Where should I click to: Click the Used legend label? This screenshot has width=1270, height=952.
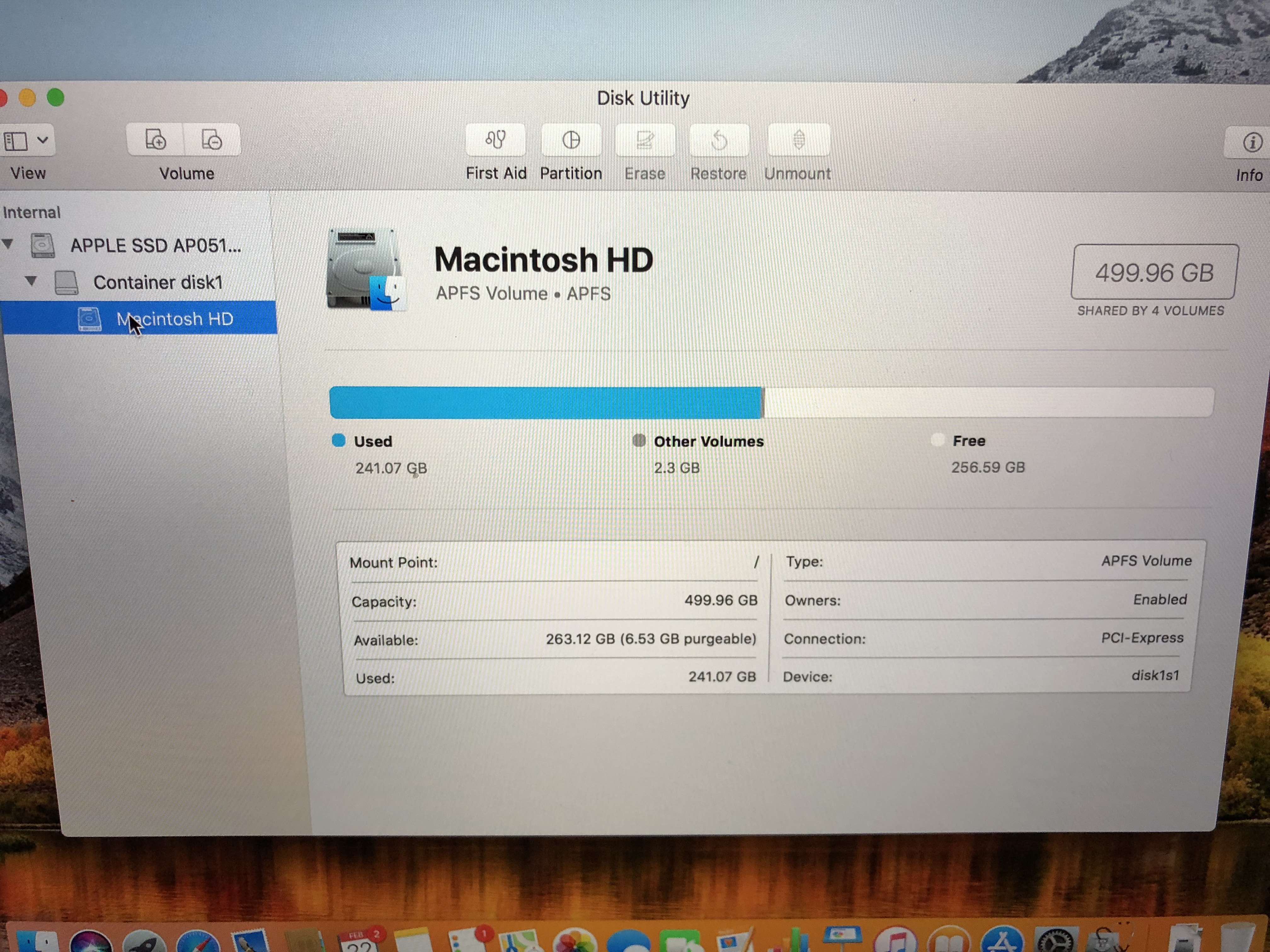tap(373, 441)
